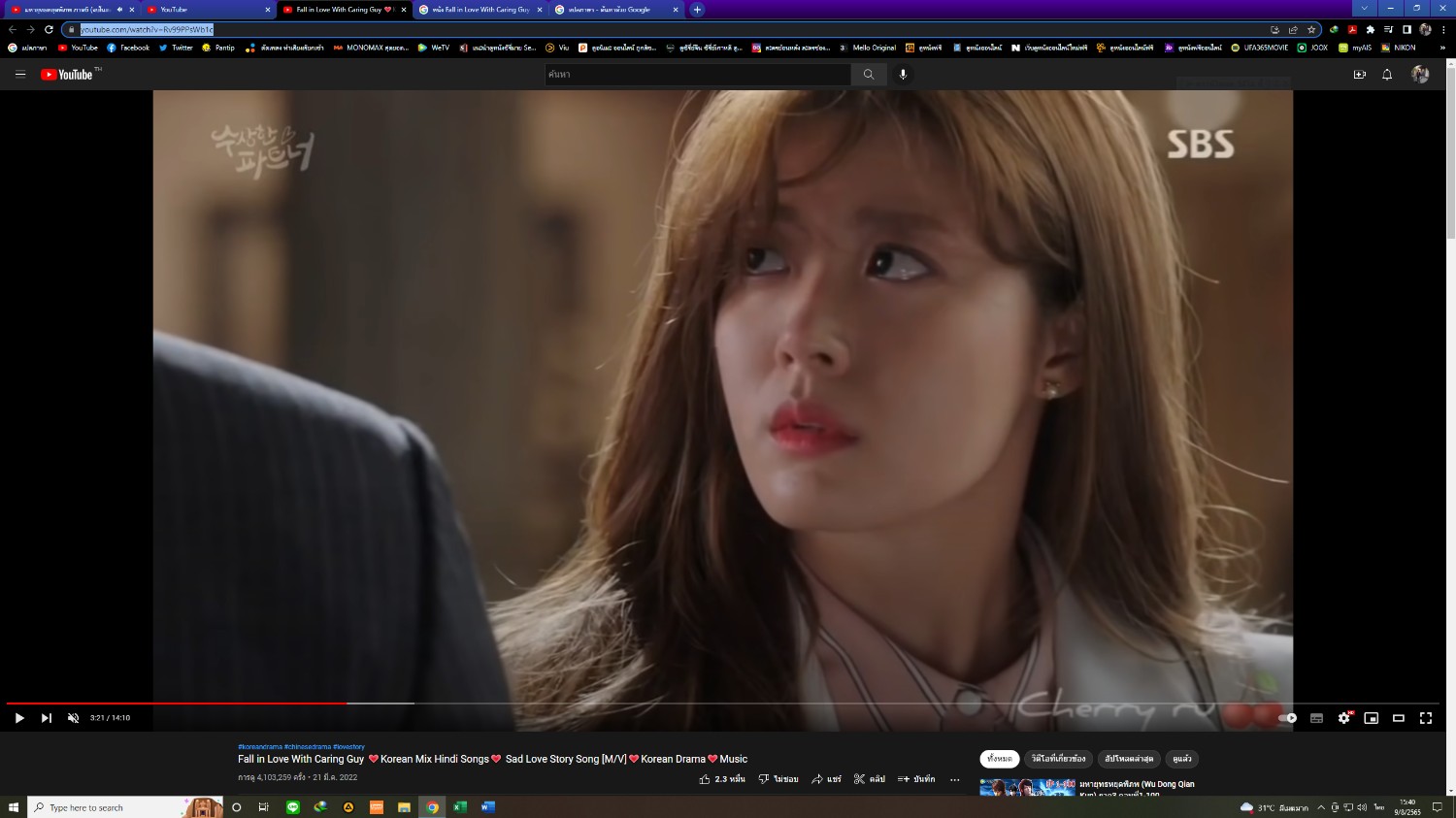Click the browser back arrow
This screenshot has width=1456, height=818.
(x=13, y=29)
